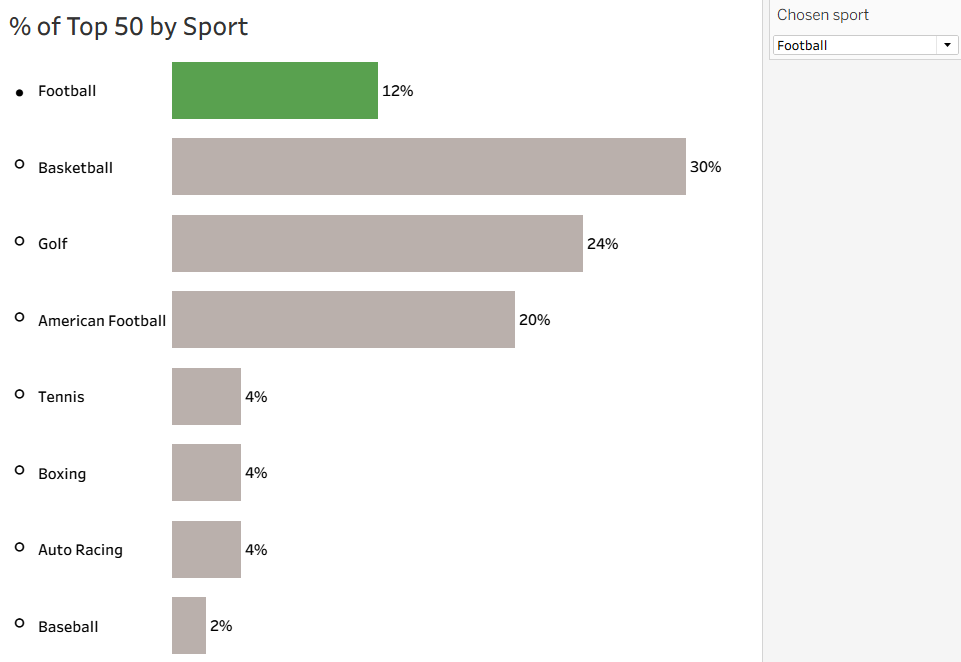The image size is (961, 662).
Task: Select the Auto Racing radio button
Action: pos(19,547)
